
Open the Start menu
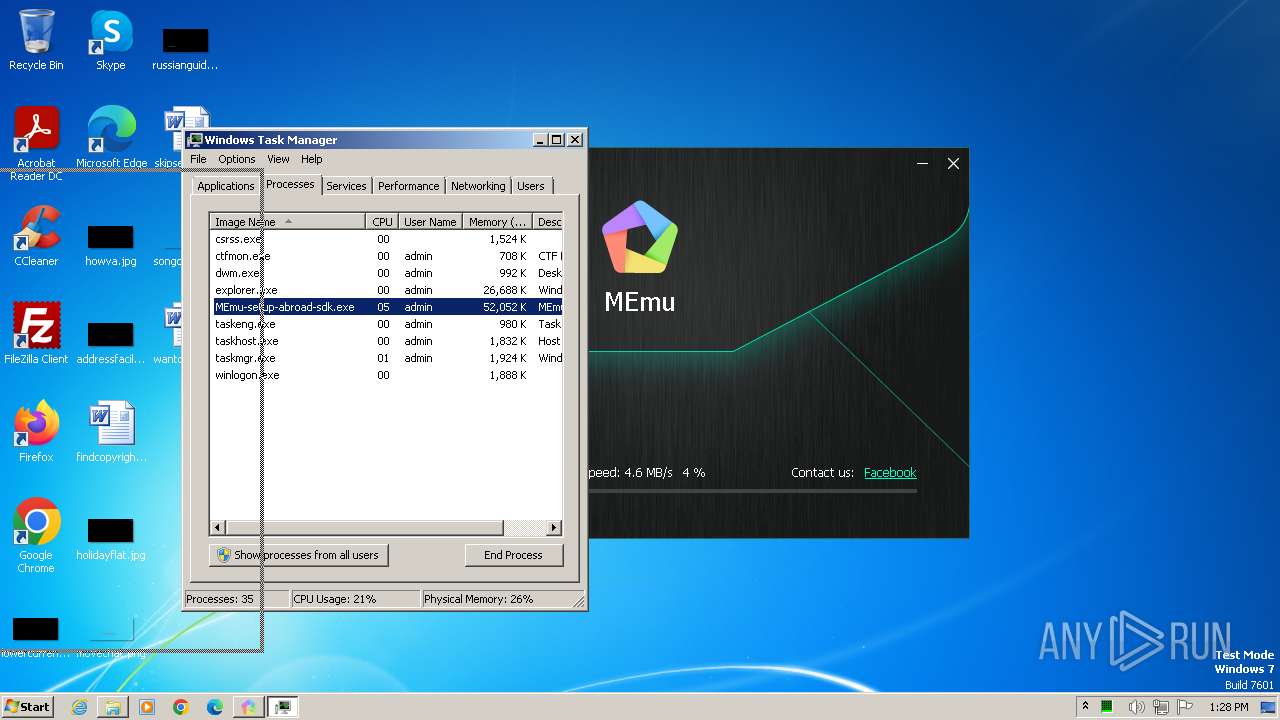tap(27, 707)
